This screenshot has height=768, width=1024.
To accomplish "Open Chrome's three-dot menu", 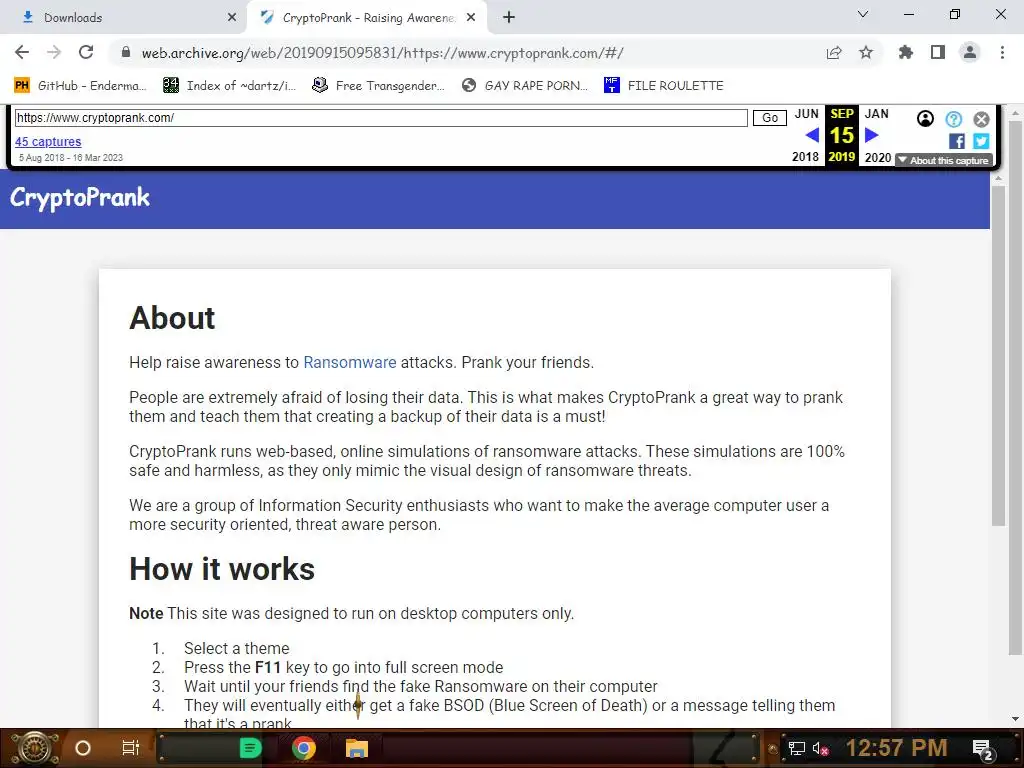I will coord(1002,52).
